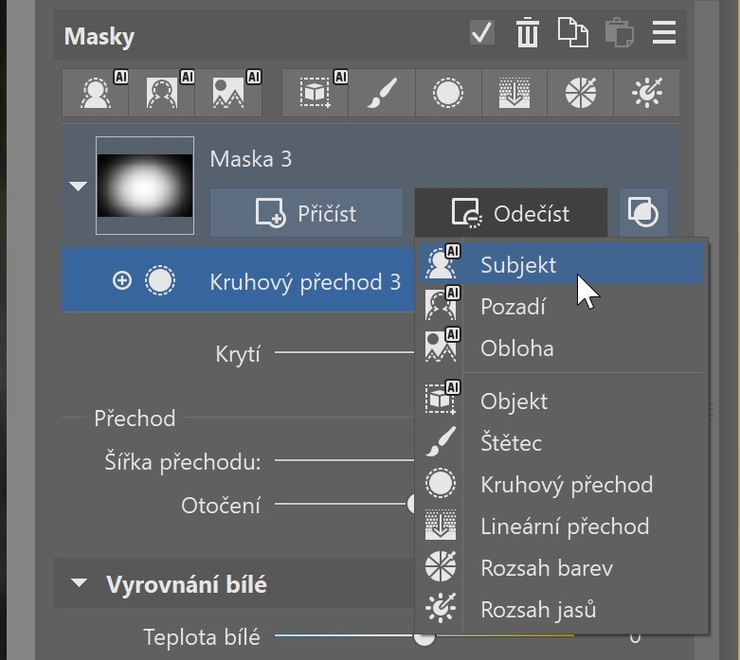740x660 pixels.
Task: Delete masks with the trash icon
Action: click(527, 33)
